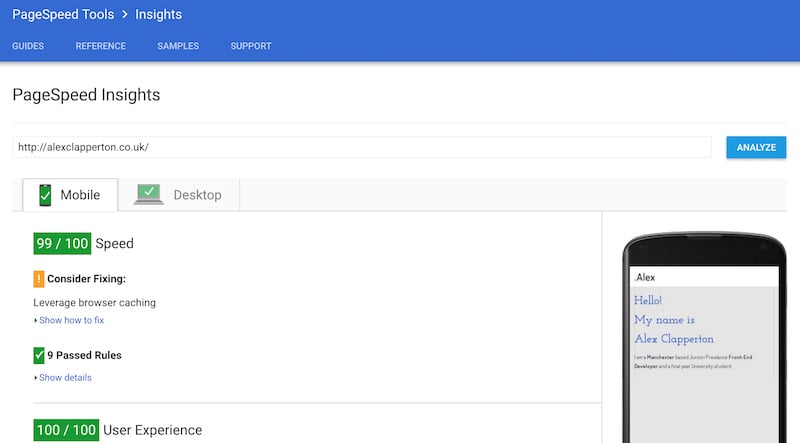Screen dimensions: 800x443
Task: Switch to the Mobile tab
Action: pyautogui.click(x=70, y=194)
